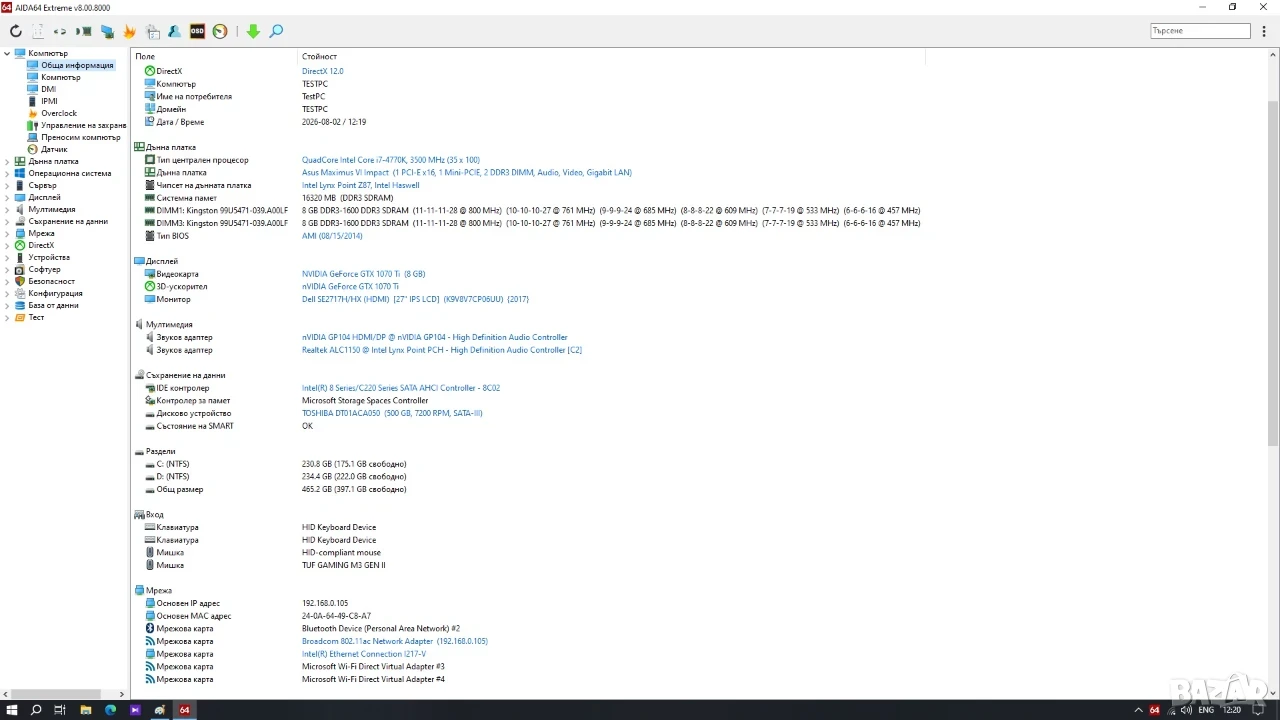The width and height of the screenshot is (1280, 720).
Task: Click the Безопасност shield icon in tree
Action: pyautogui.click(x=20, y=281)
